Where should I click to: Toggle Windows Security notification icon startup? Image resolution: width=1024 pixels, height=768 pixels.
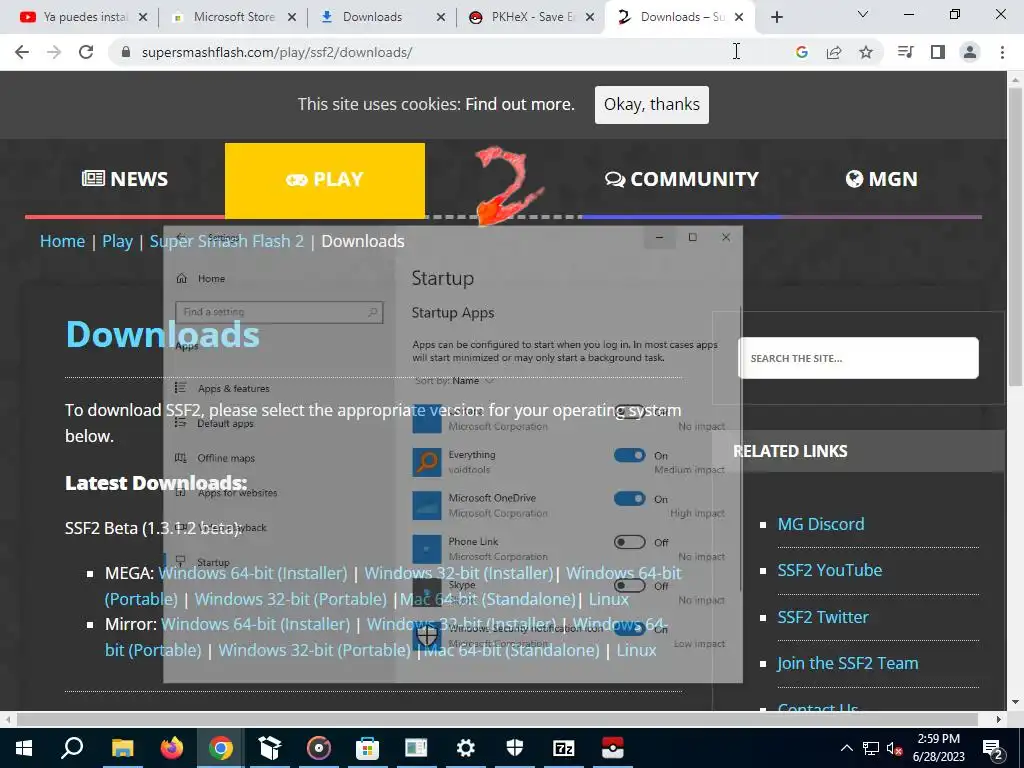(630, 628)
